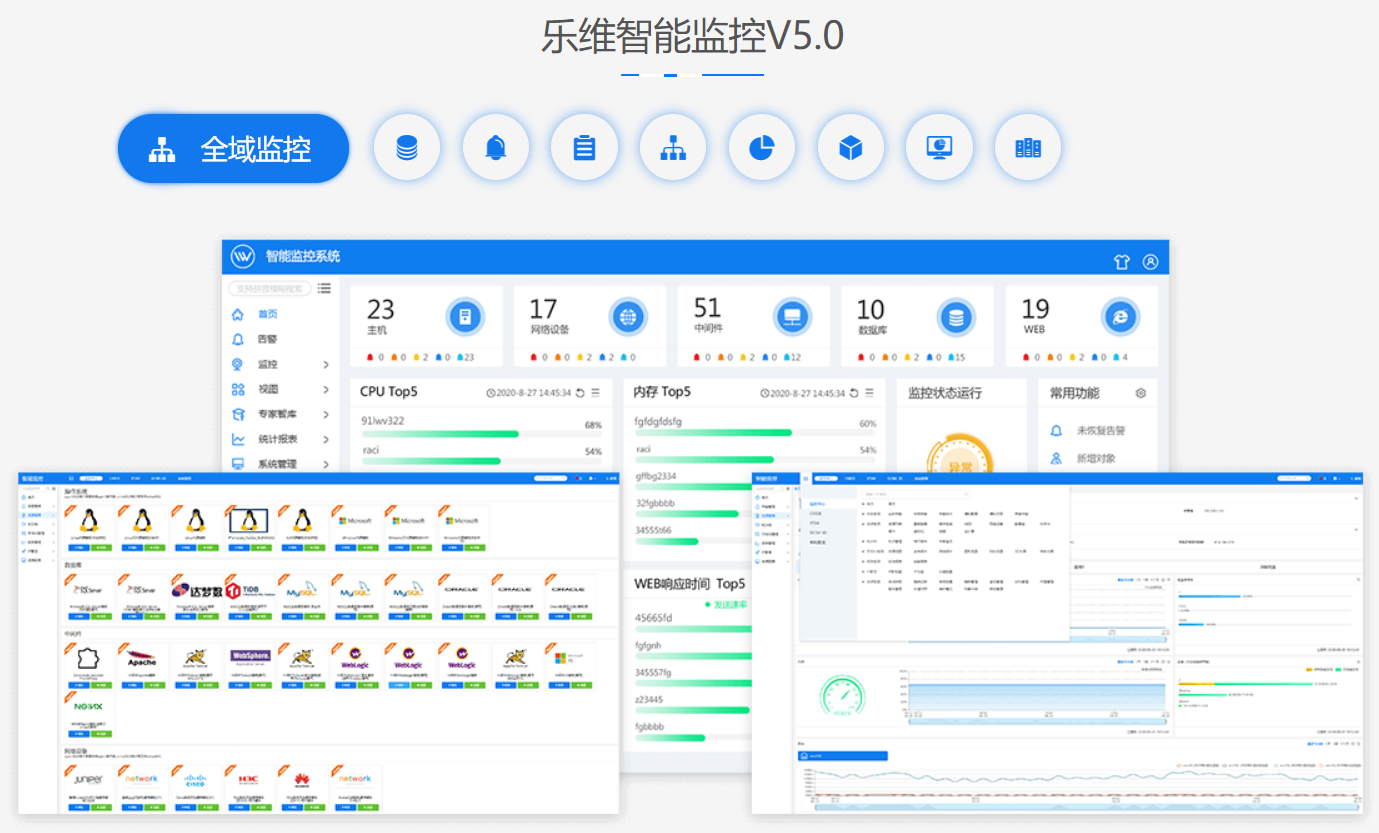
Task: Click the 网络设备 globe card icon
Action: [x=629, y=317]
